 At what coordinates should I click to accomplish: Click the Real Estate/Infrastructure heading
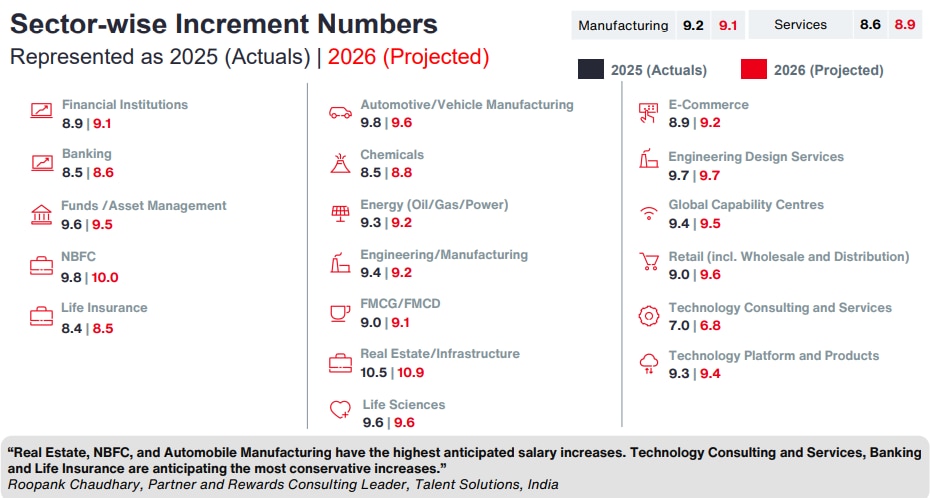[x=440, y=353]
